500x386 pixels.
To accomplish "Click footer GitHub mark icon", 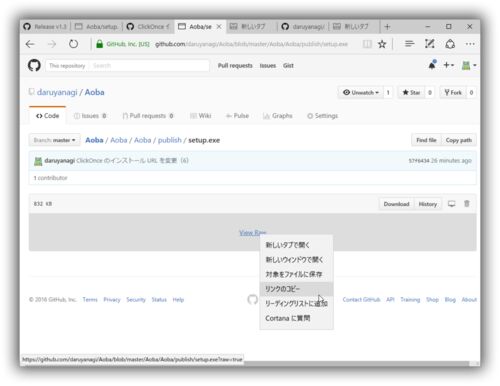I will coord(252,299).
